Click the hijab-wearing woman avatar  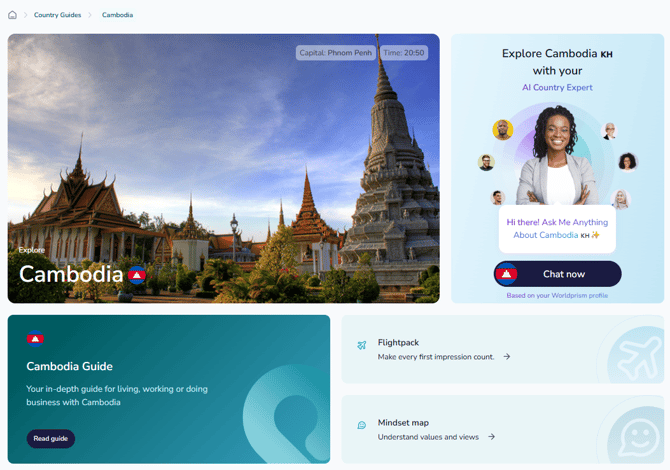[x=621, y=199]
